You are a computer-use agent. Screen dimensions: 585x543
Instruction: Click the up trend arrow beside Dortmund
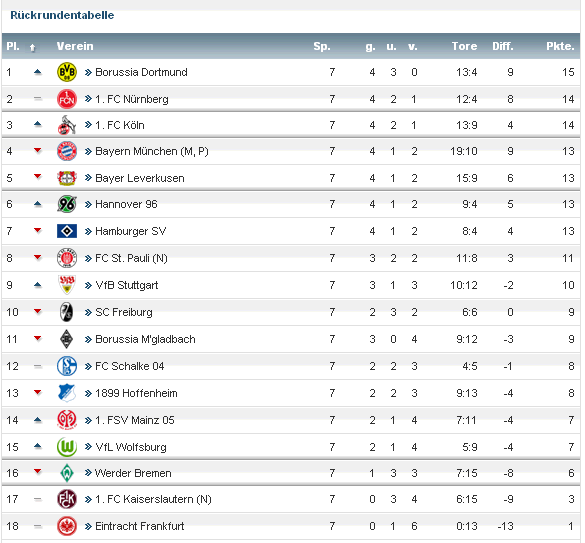pos(37,72)
